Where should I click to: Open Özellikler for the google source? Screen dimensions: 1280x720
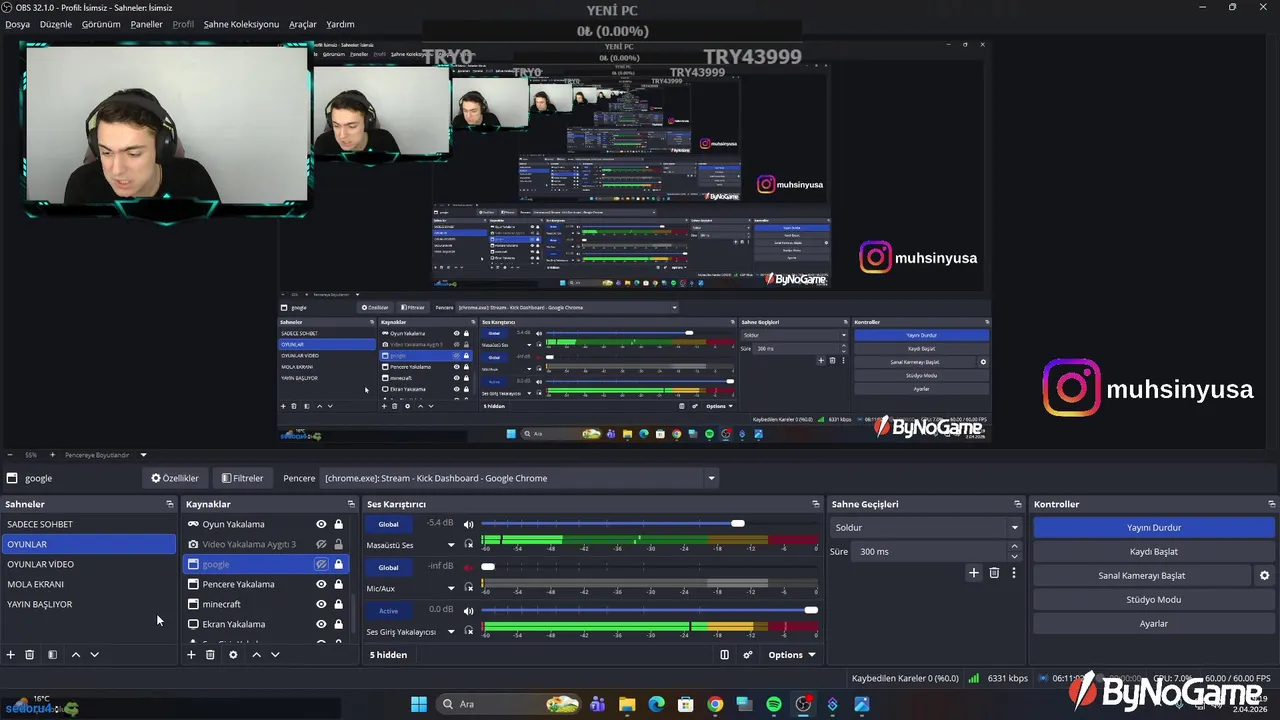(175, 478)
